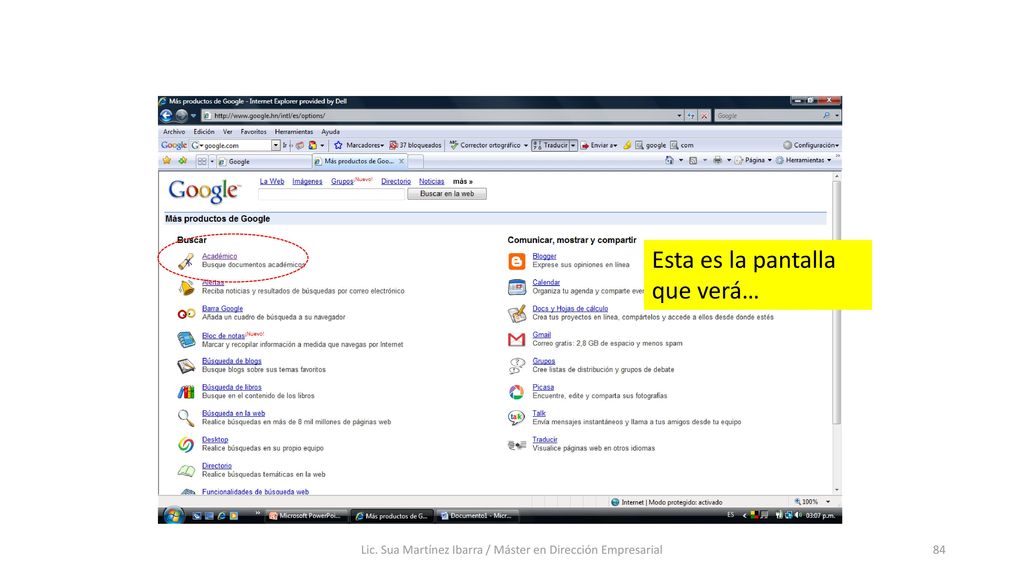1024x576 pixels.
Task: Open the Configuración dropdown in Google toolbar
Action: [811, 145]
